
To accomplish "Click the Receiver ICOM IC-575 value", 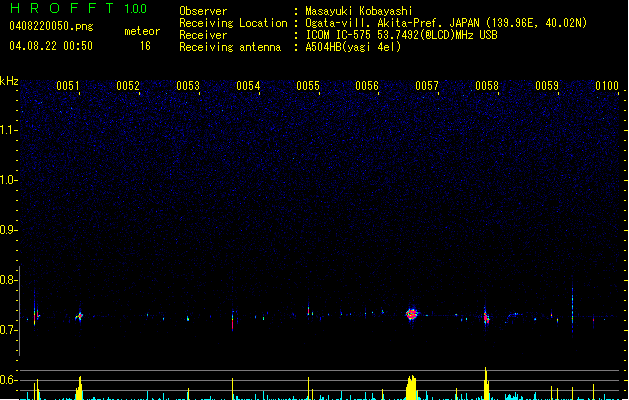I will [x=401, y=35].
